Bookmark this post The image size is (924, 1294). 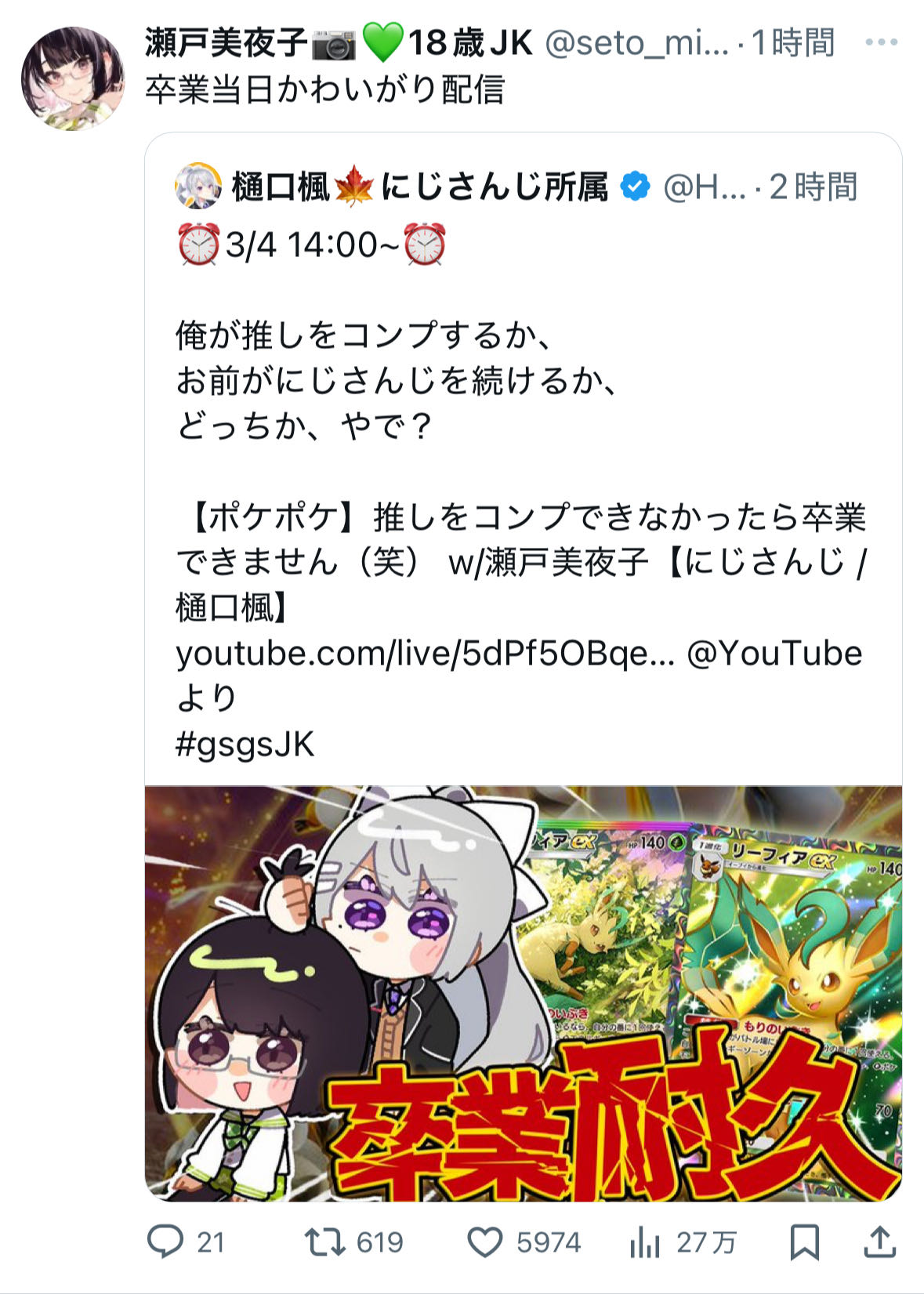coord(805,1242)
